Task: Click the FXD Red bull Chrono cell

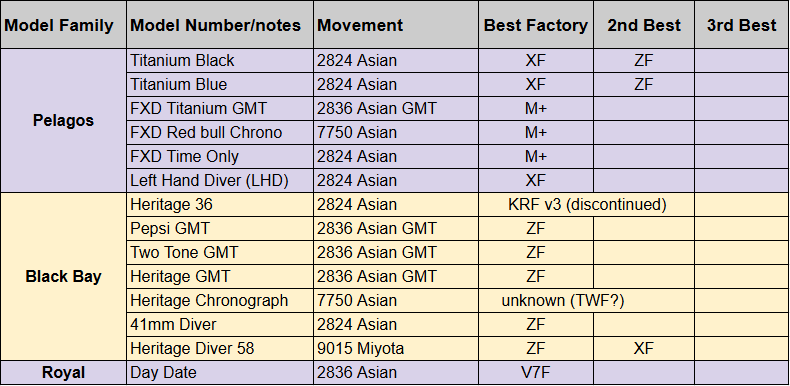Action: [x=220, y=133]
